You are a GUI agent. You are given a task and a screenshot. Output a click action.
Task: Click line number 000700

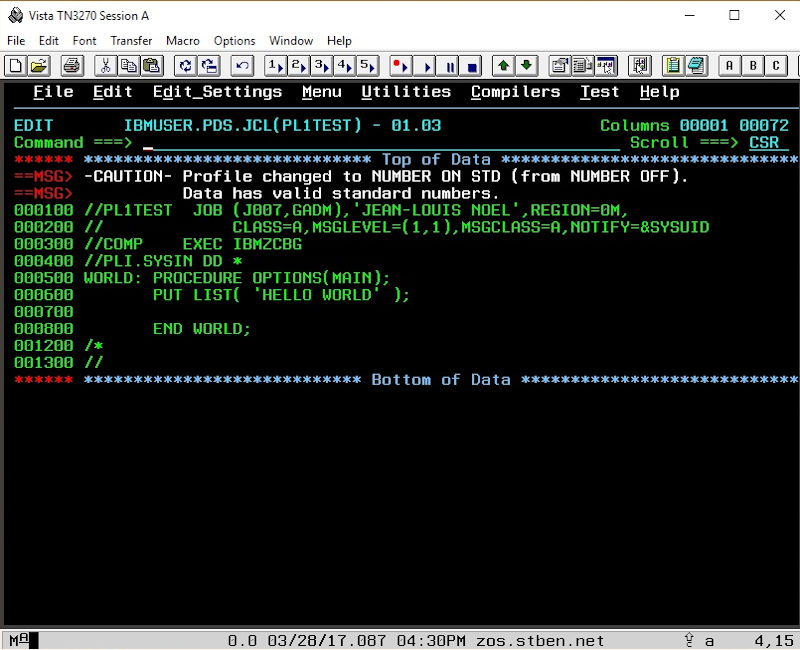[x=43, y=312]
